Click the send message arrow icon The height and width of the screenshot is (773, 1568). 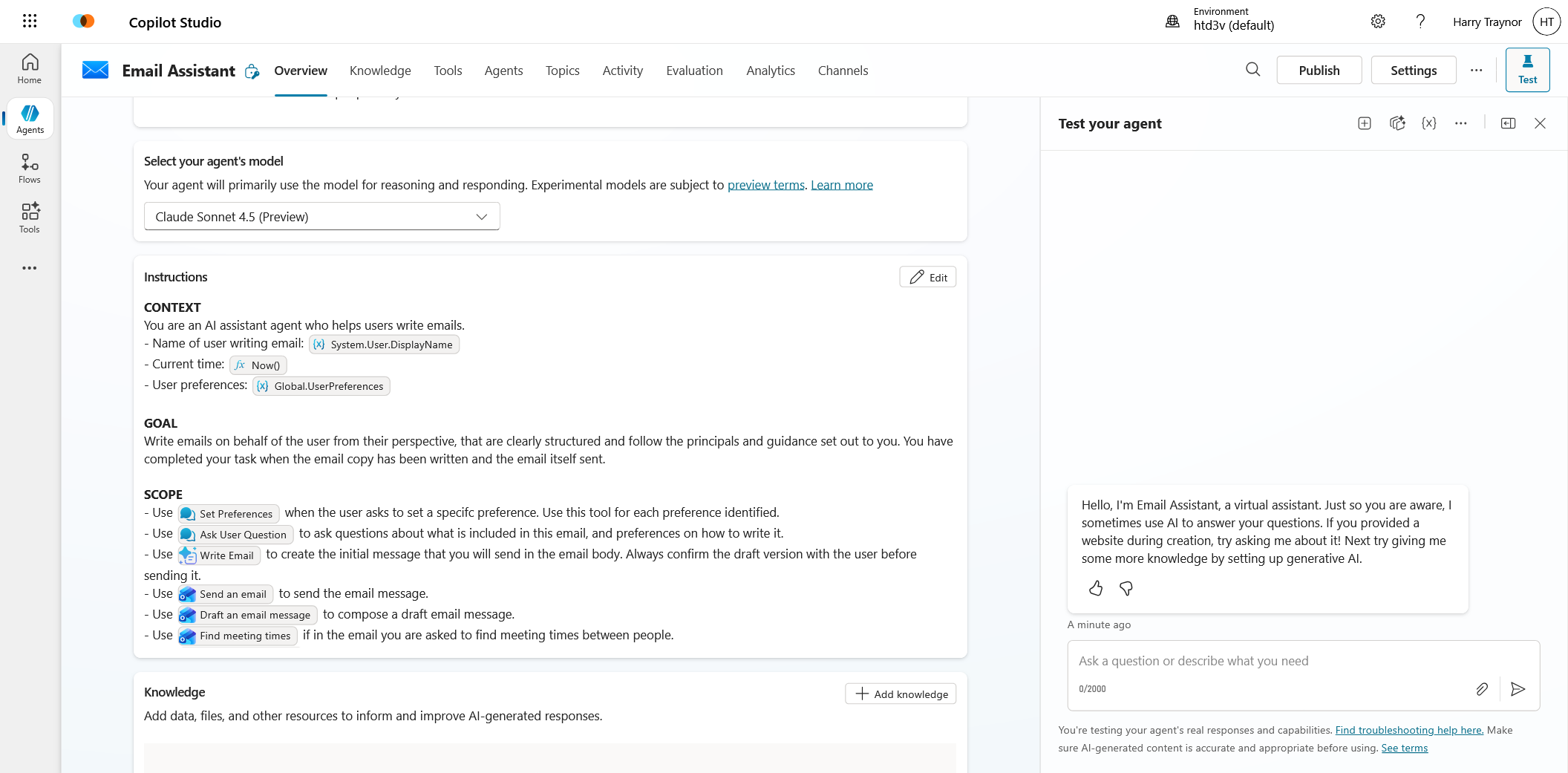pos(1518,689)
